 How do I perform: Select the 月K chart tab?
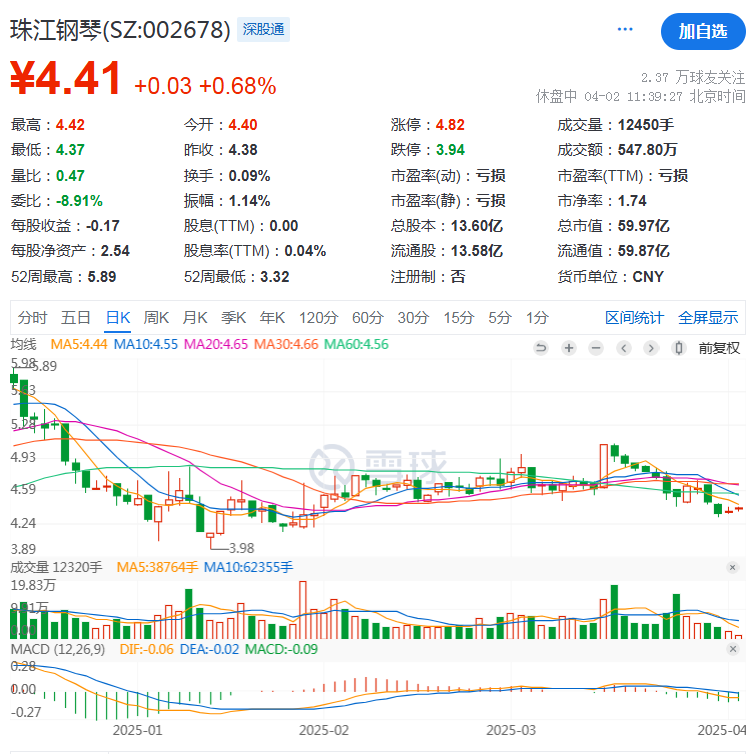(x=195, y=318)
